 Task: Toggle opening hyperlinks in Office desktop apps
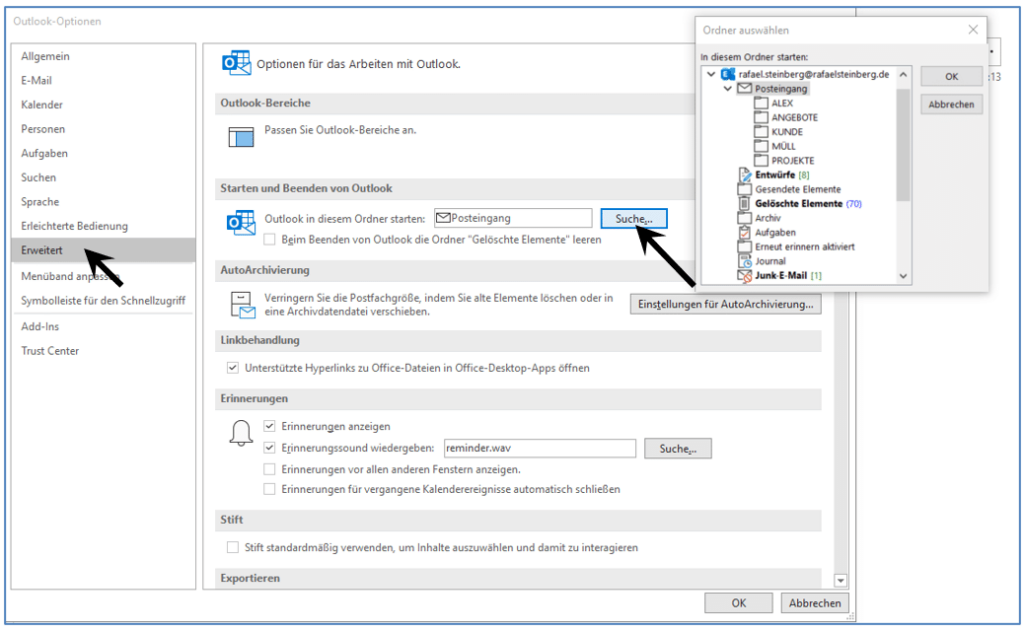(x=232, y=368)
